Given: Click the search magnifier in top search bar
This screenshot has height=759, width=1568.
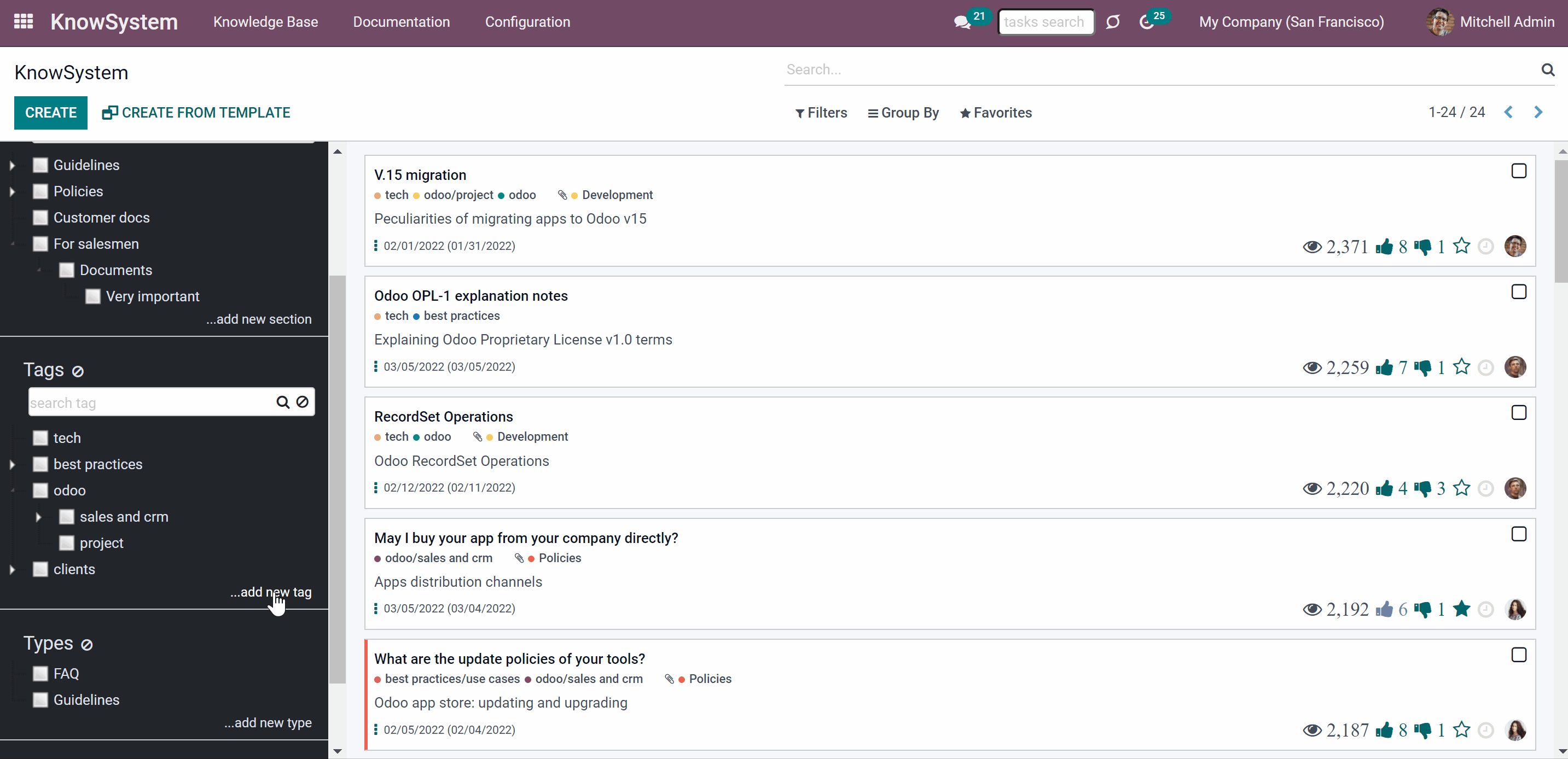Looking at the screenshot, I should click(x=1548, y=69).
